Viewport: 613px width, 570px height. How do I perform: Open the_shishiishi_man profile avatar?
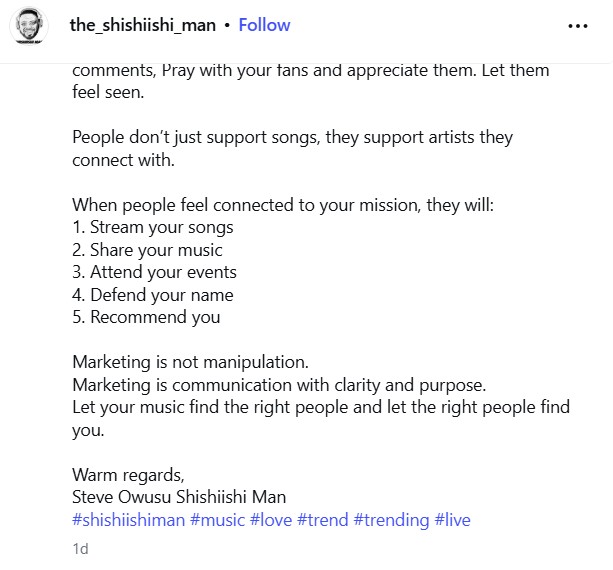pos(29,26)
